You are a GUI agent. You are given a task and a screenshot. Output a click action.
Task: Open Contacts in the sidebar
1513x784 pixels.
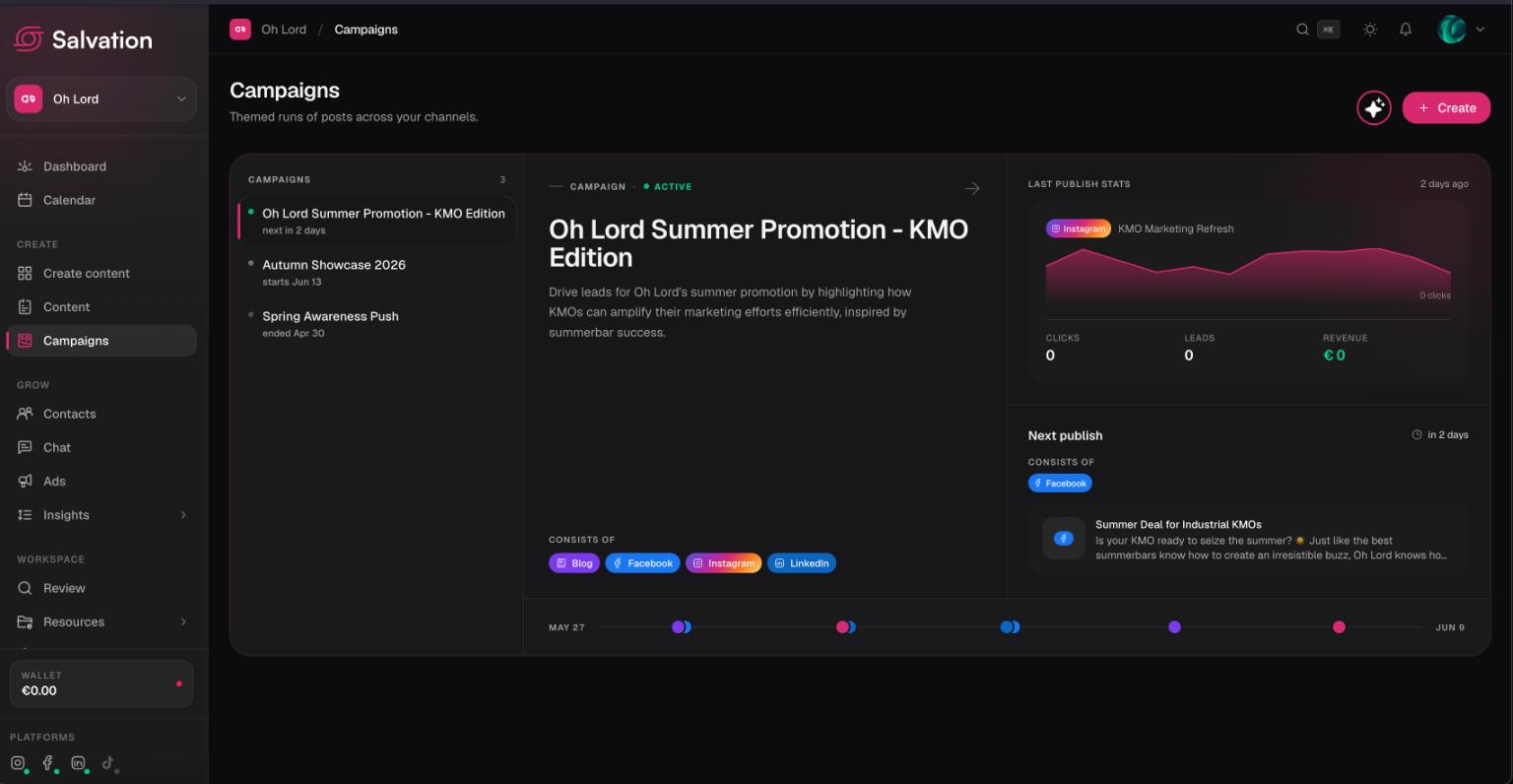pos(102,414)
